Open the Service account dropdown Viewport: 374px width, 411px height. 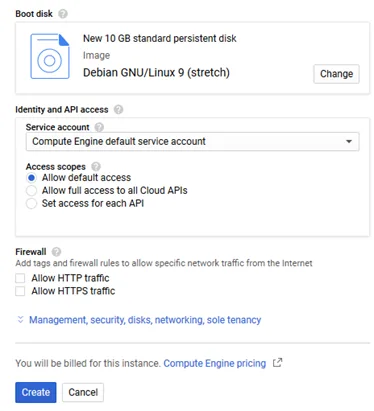[192, 142]
